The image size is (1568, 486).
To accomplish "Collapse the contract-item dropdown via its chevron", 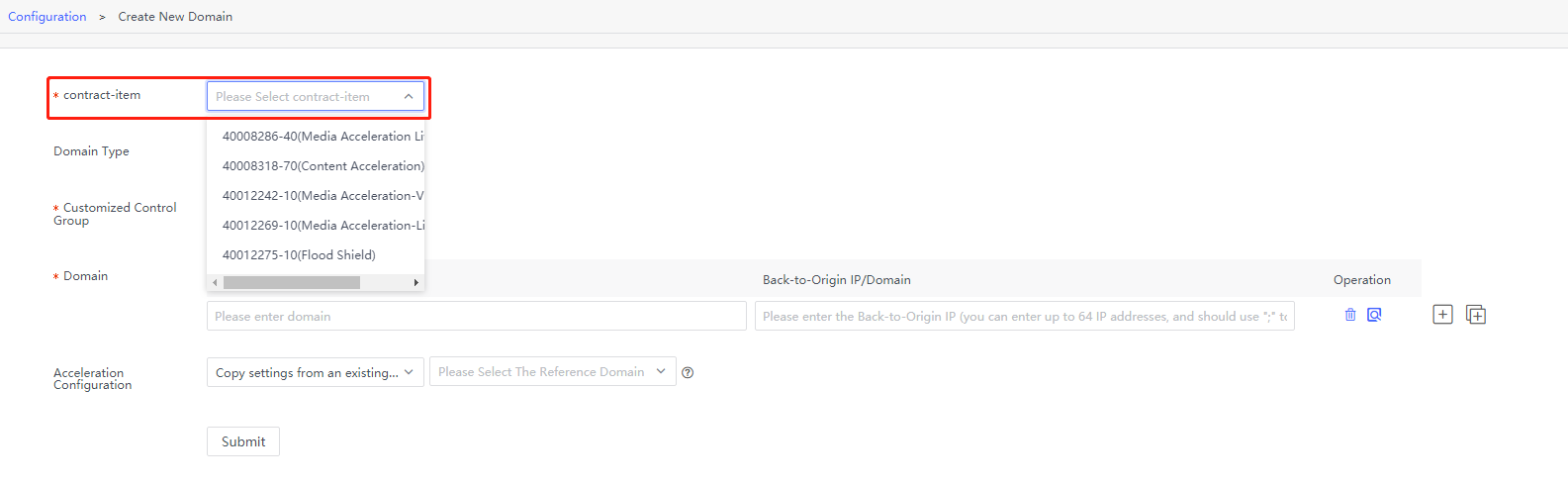I will click(x=409, y=97).
